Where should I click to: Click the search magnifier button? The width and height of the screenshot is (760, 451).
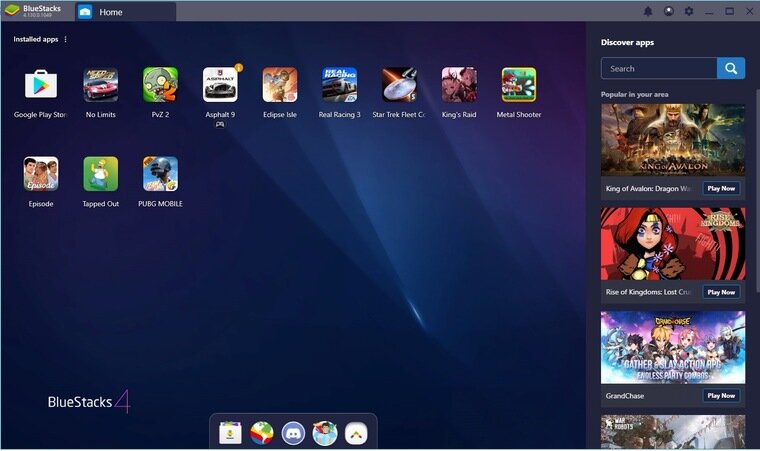coord(731,68)
